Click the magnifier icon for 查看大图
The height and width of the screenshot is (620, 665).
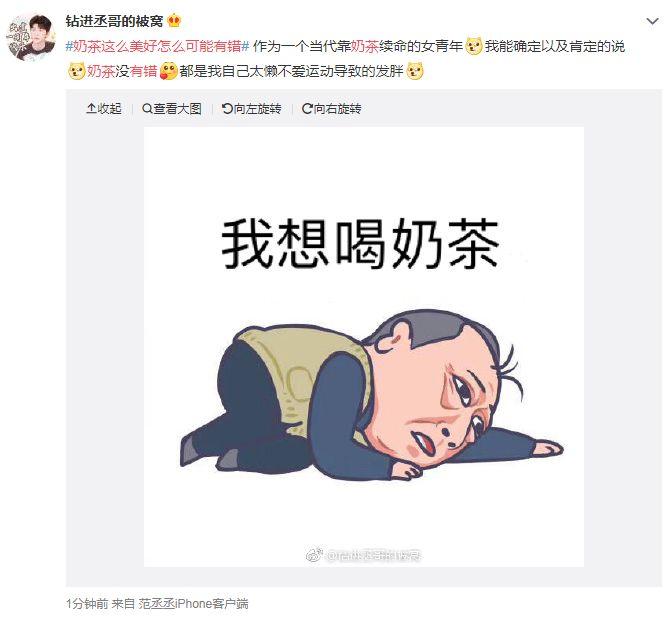point(147,109)
